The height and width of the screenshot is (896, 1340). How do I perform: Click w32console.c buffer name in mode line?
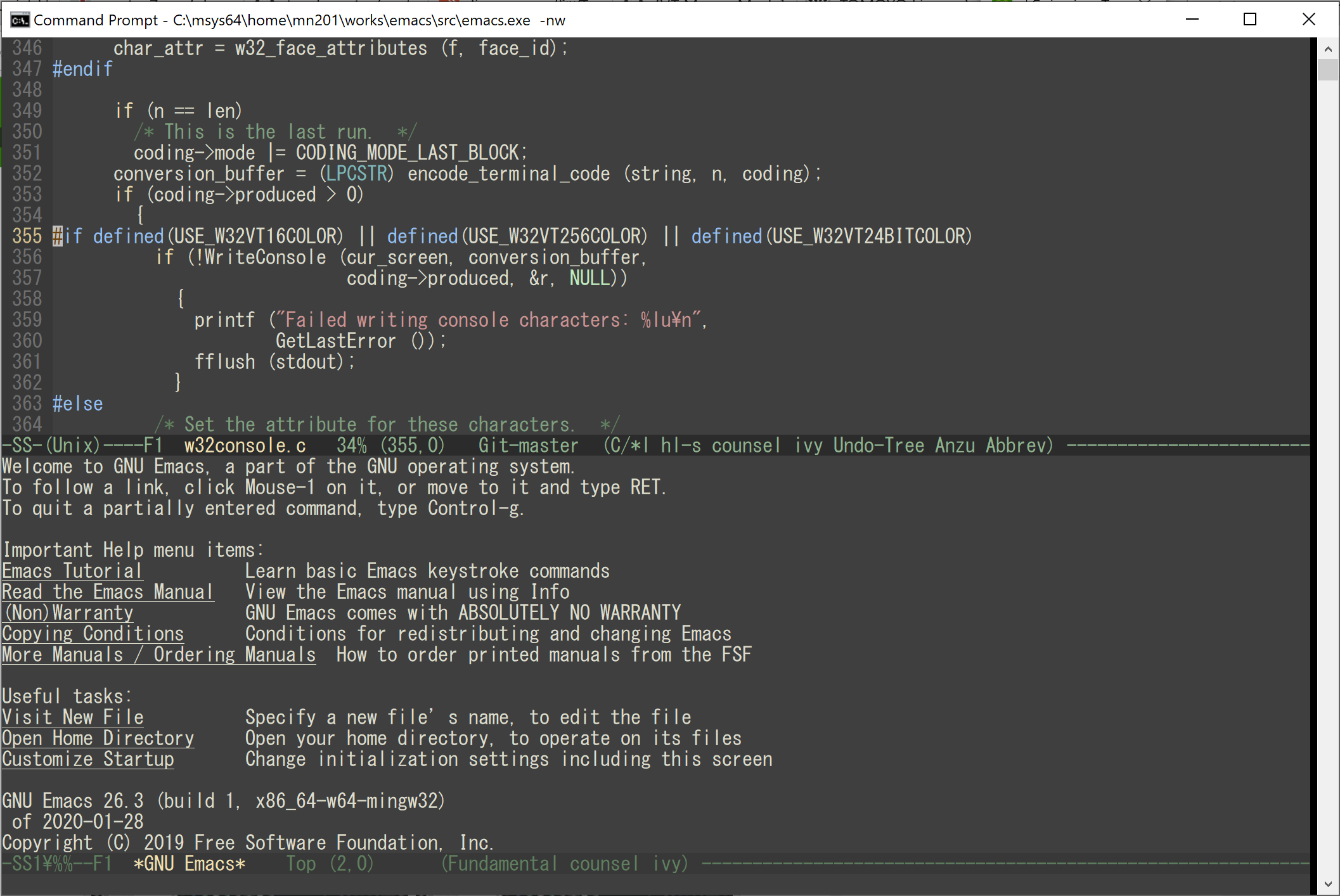coord(245,445)
